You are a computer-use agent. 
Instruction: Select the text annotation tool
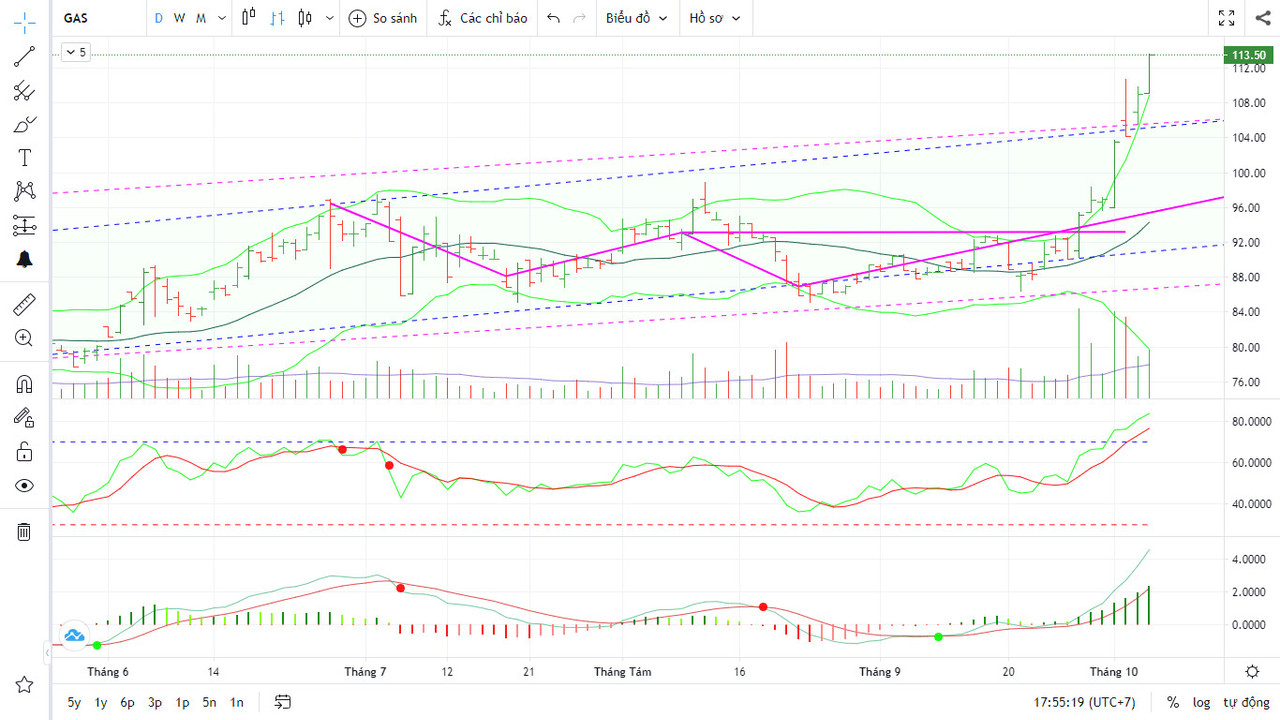(24, 157)
